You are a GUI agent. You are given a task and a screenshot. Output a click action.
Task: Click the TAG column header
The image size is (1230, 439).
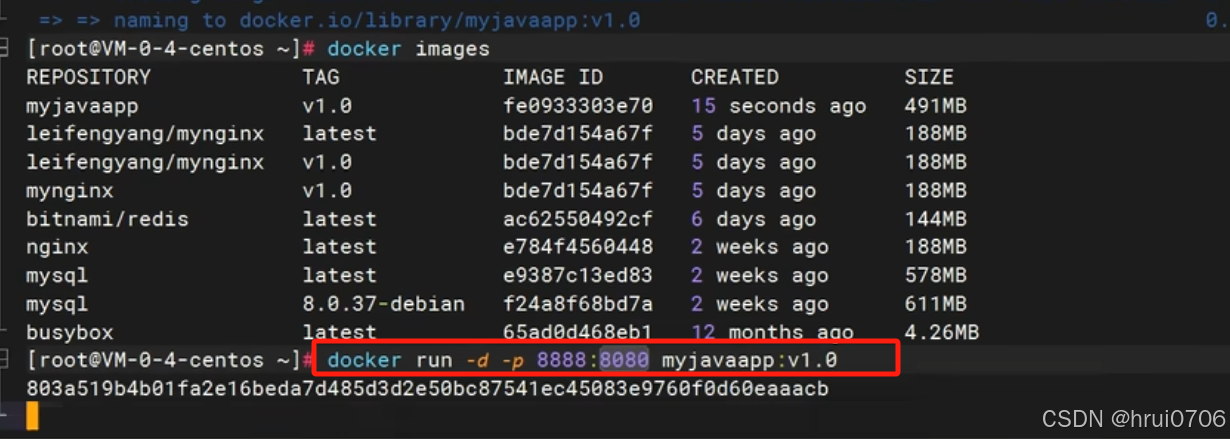point(321,77)
